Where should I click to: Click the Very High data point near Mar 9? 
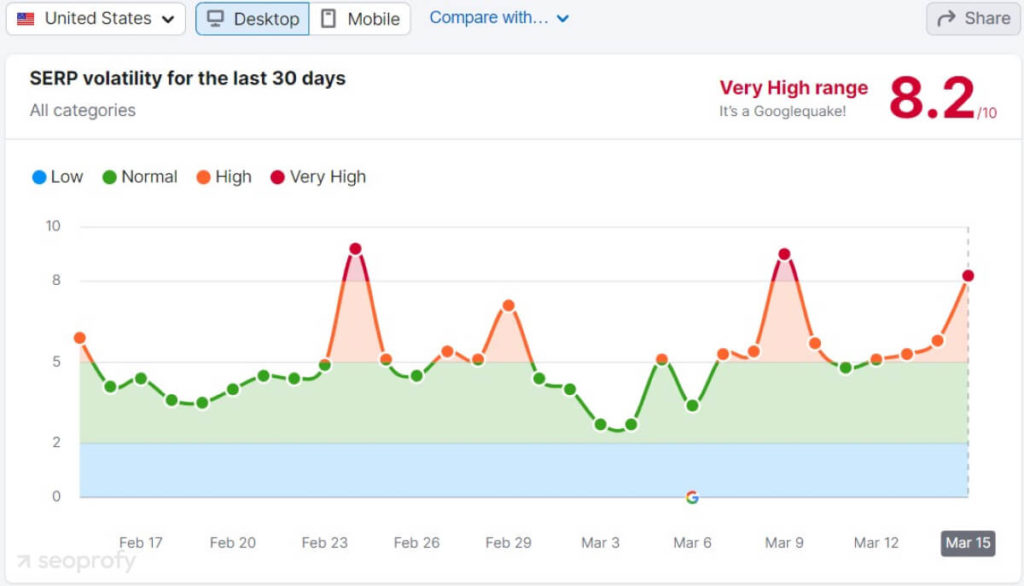(x=784, y=254)
